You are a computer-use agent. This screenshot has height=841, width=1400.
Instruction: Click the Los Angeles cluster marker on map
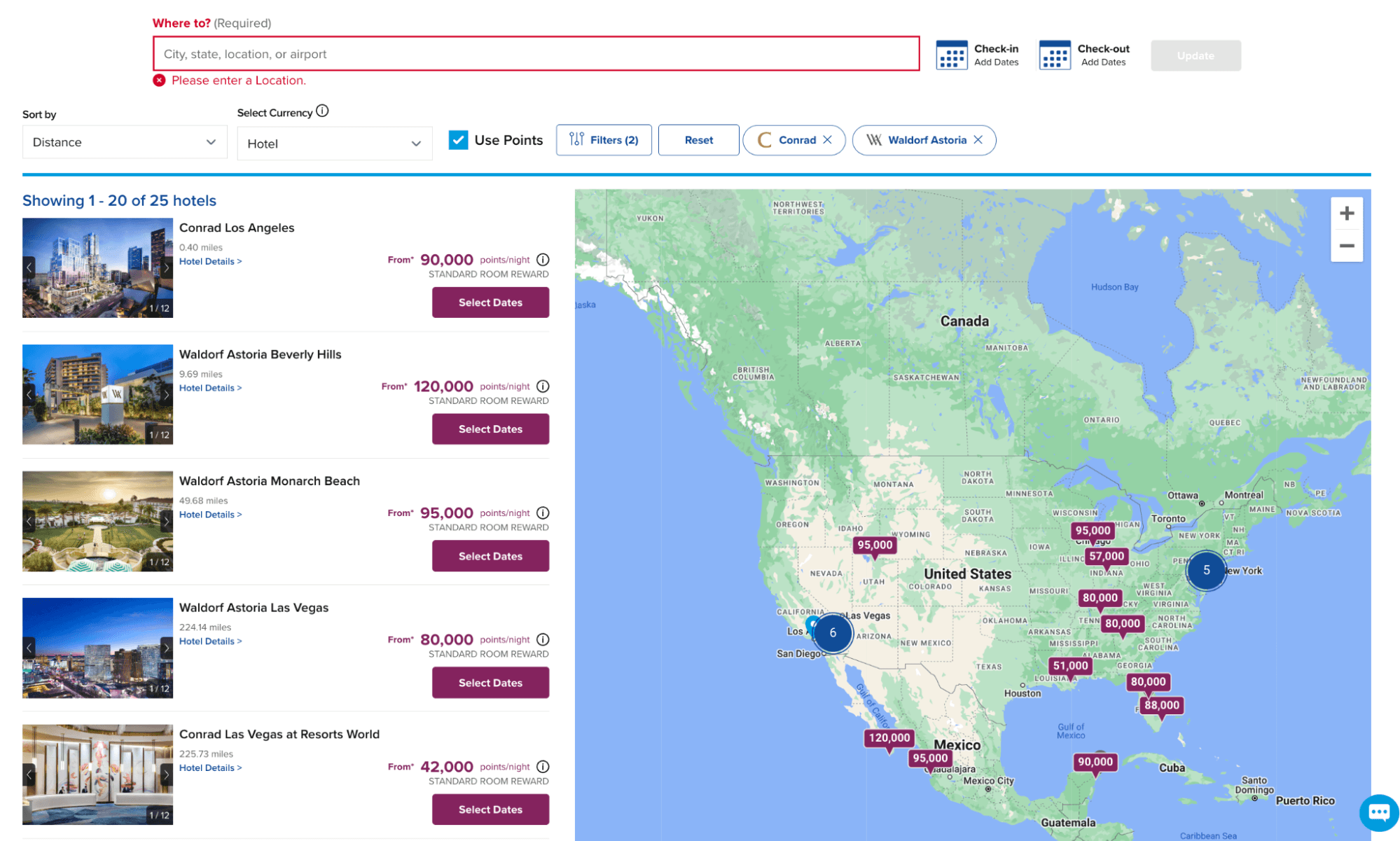(833, 632)
